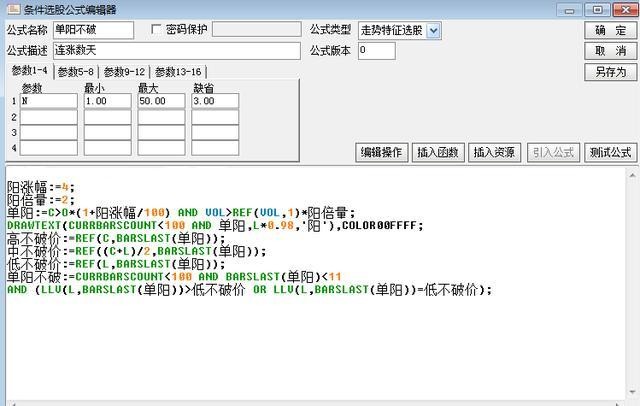The width and height of the screenshot is (640, 406).
Task: Click the 走势特征选股 formula type combo box
Action: tap(400, 31)
